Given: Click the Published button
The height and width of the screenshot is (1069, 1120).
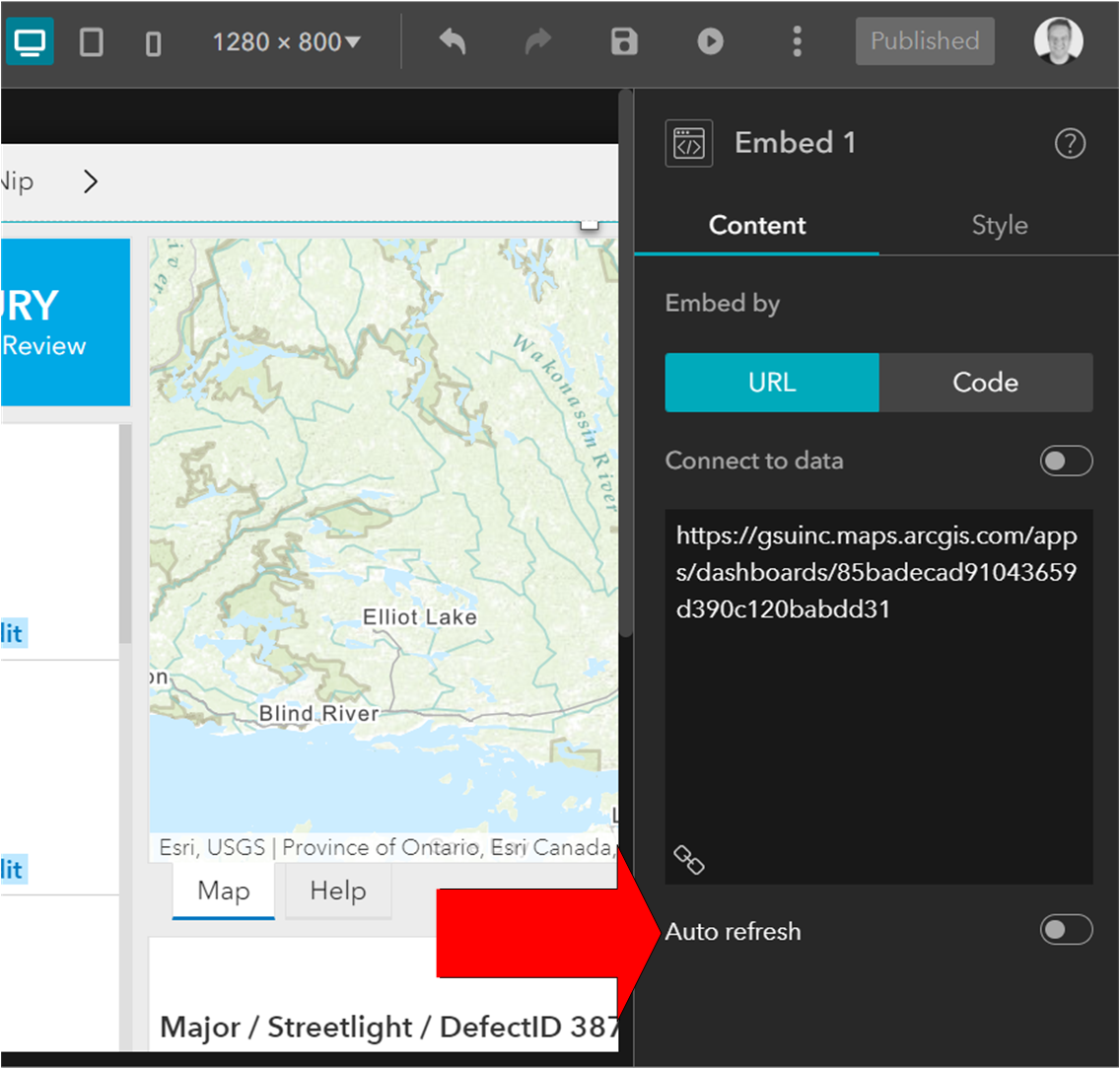Looking at the screenshot, I should click(x=924, y=40).
